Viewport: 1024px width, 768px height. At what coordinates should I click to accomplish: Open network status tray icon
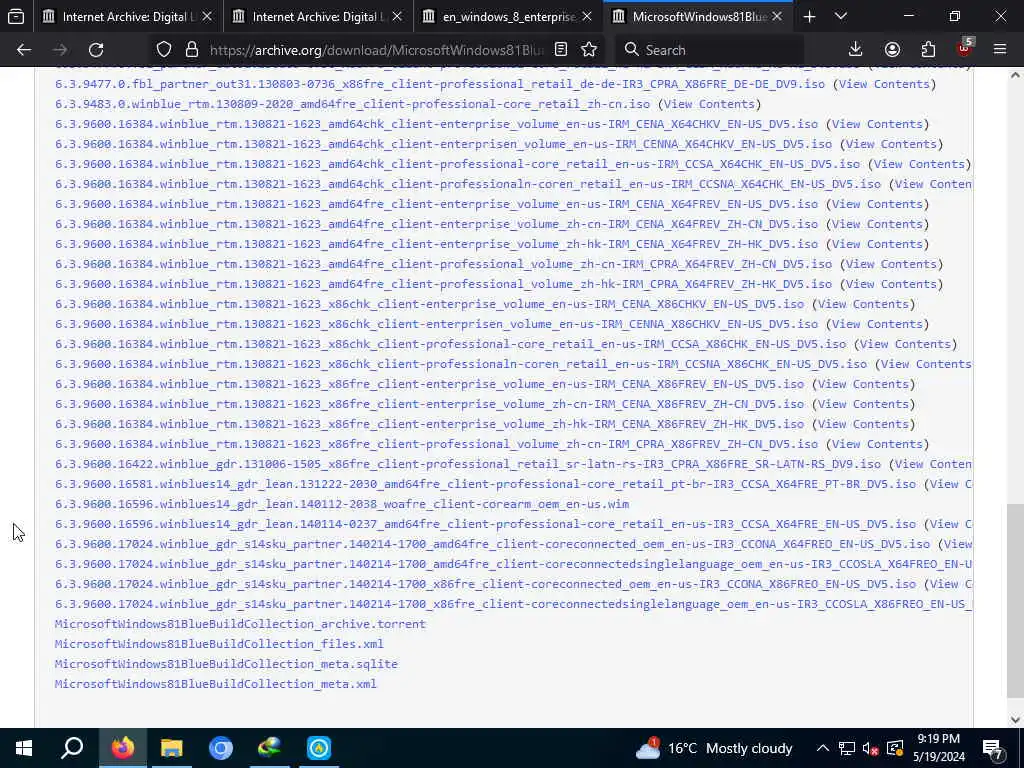click(x=847, y=748)
